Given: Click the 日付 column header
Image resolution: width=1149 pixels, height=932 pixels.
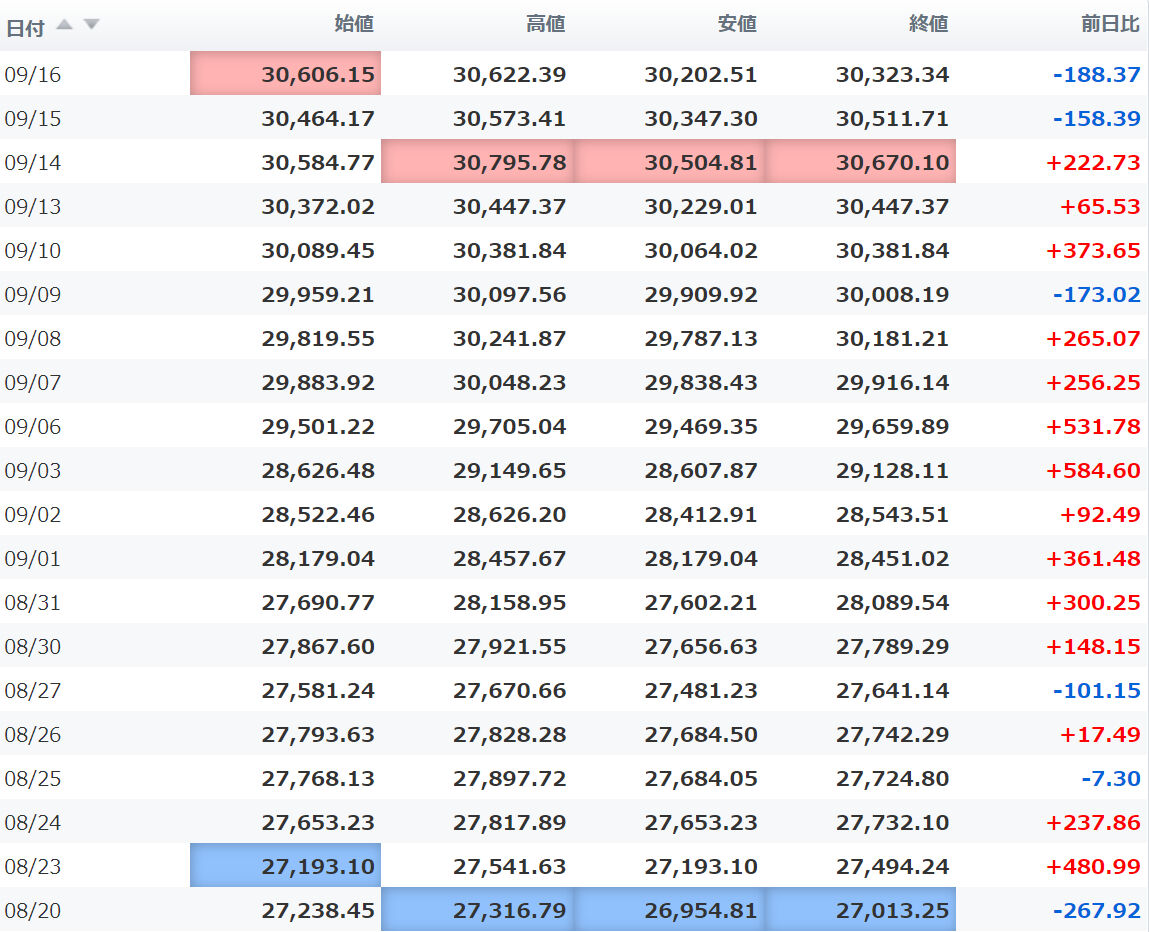Looking at the screenshot, I should 25,27.
